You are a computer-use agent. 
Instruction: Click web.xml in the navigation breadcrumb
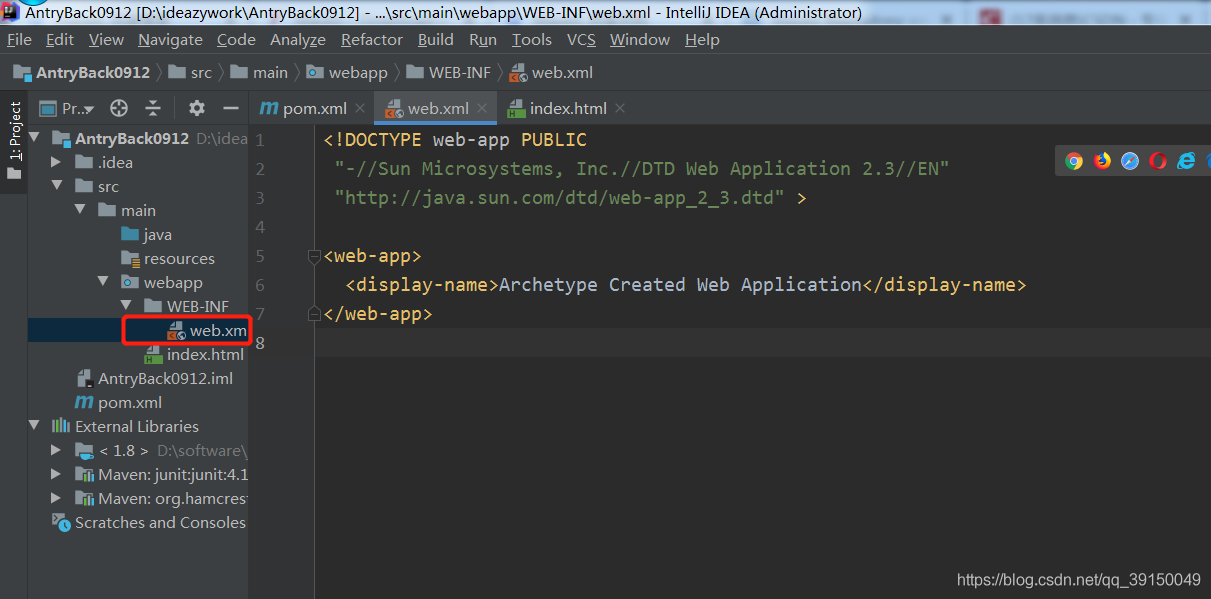click(551, 72)
